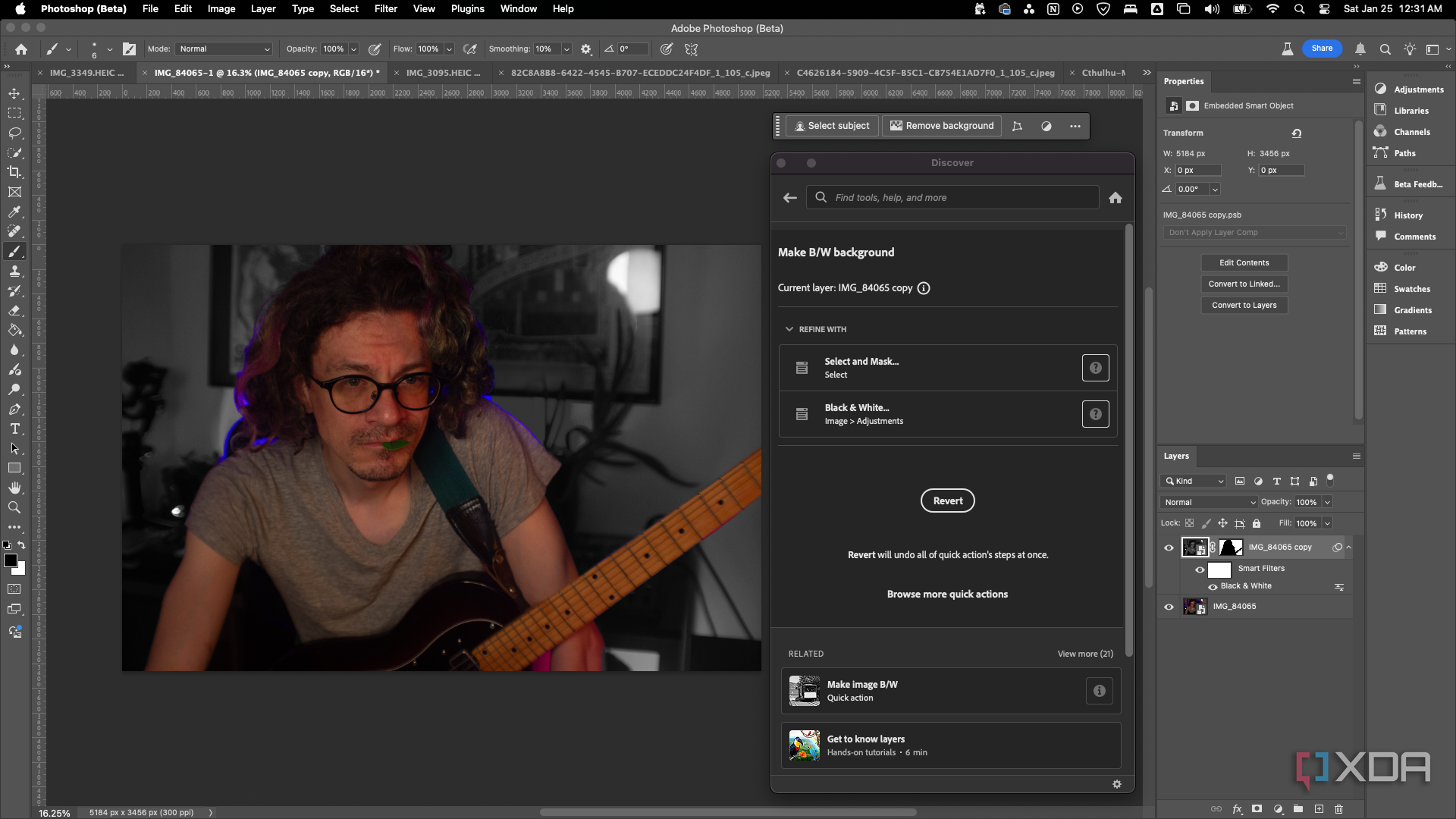Open the Adjustments panel
The width and height of the screenshot is (1456, 819).
pyautogui.click(x=1410, y=89)
